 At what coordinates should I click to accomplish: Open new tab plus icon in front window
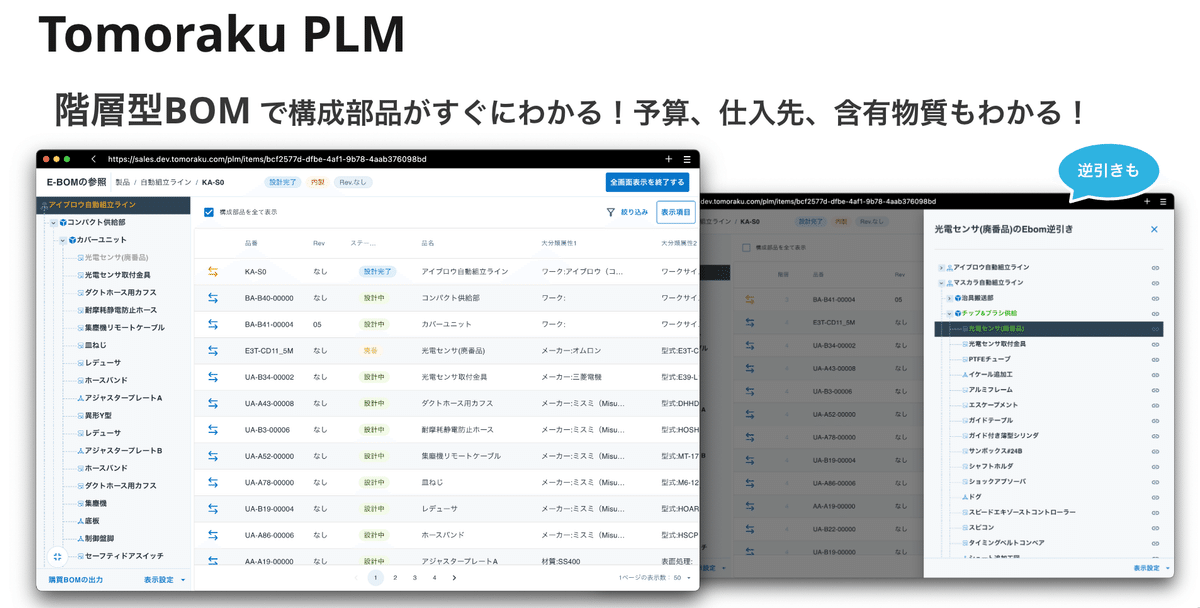pyautogui.click(x=669, y=159)
